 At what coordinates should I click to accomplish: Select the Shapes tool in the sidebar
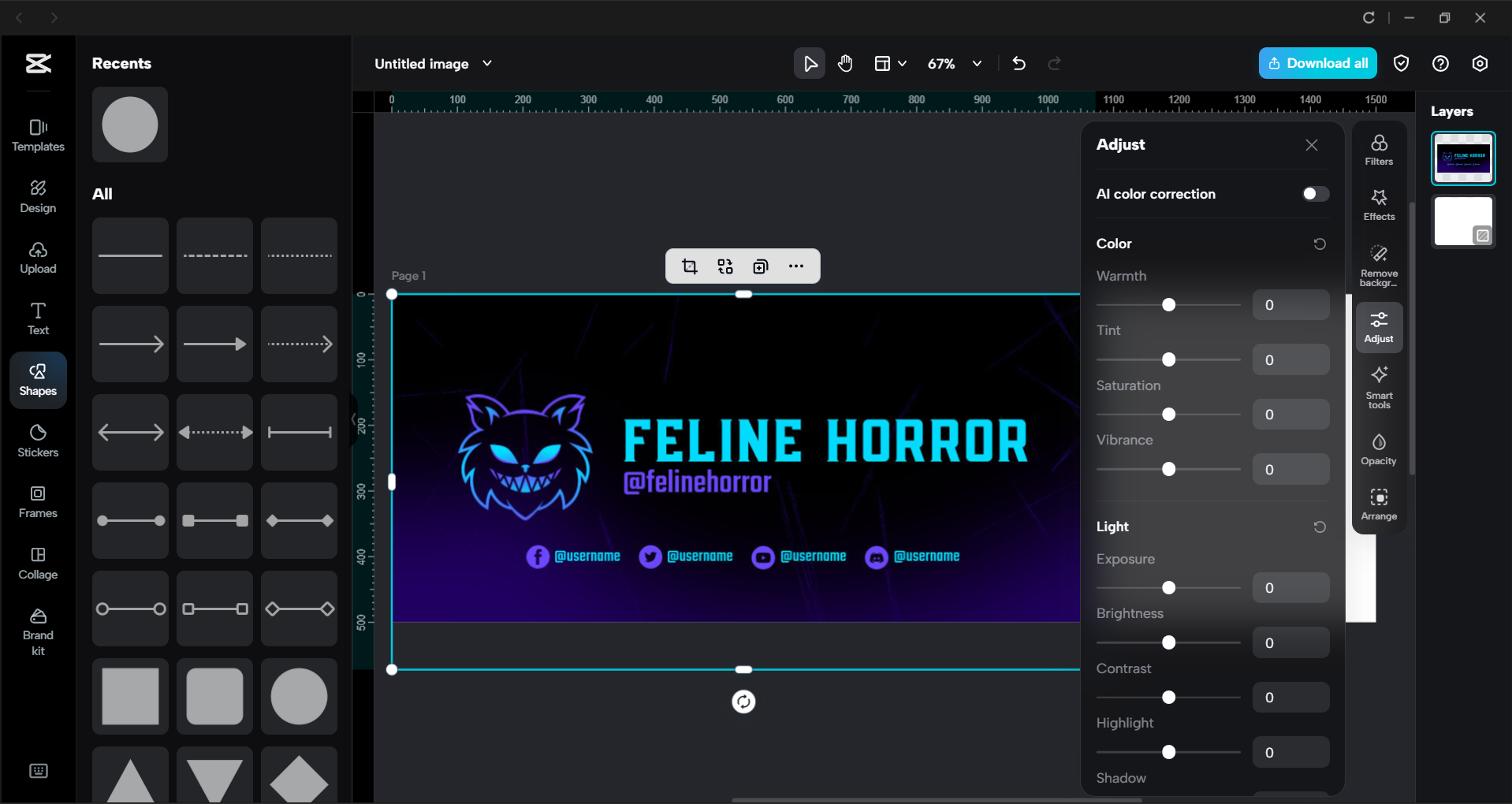point(37,379)
